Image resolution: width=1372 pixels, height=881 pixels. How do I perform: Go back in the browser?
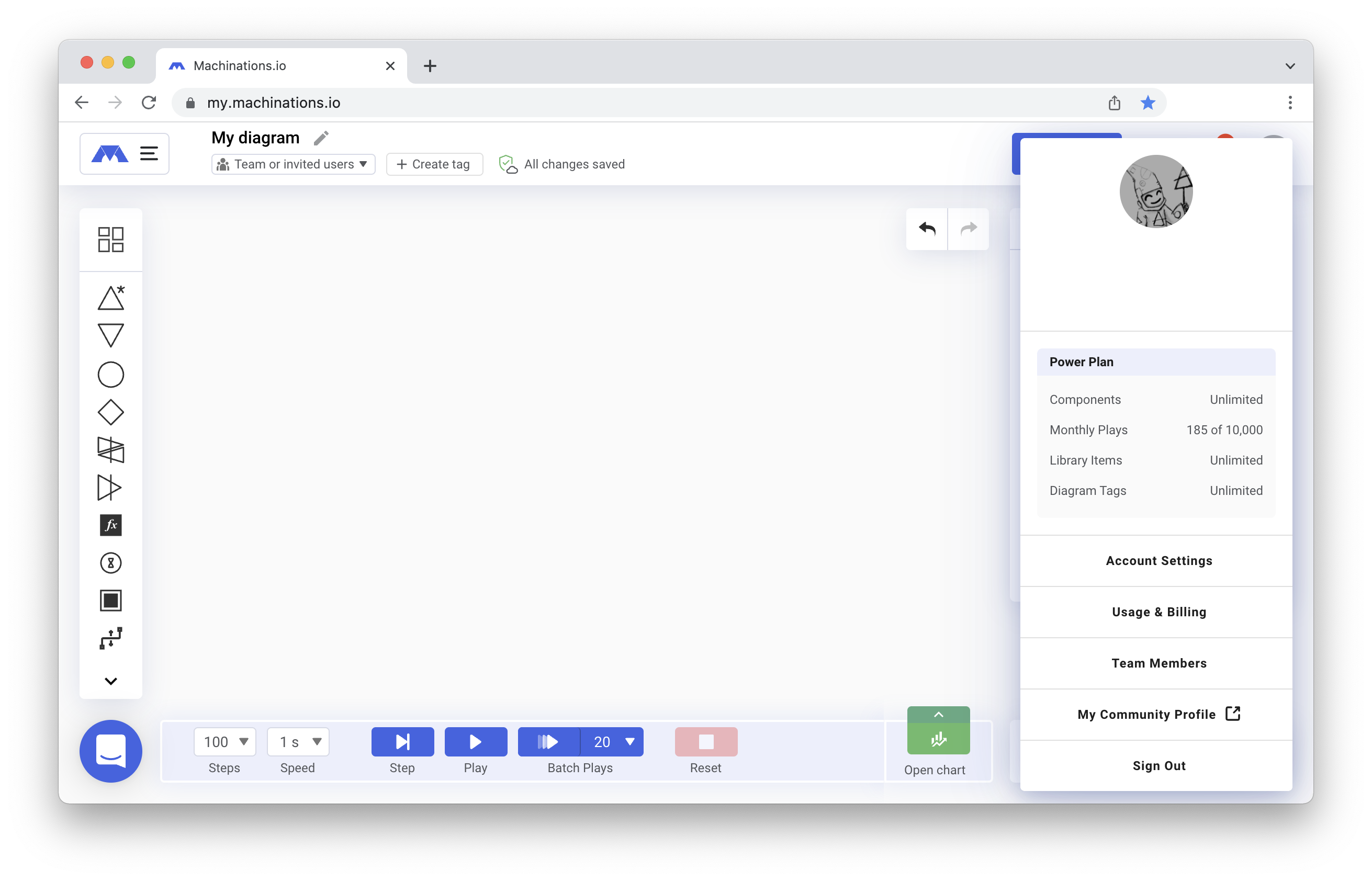click(82, 103)
